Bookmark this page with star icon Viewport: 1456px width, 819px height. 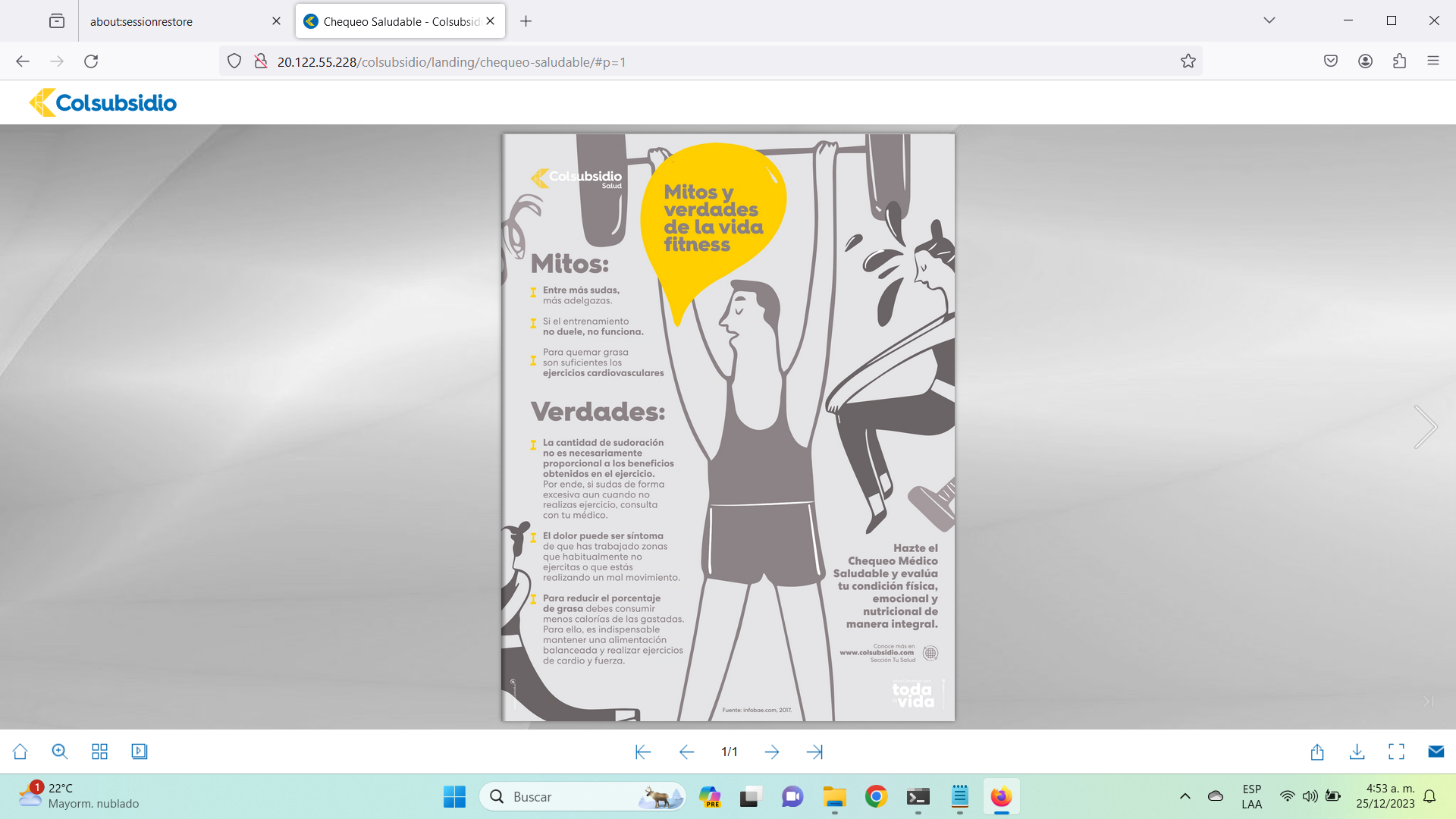point(1188,61)
